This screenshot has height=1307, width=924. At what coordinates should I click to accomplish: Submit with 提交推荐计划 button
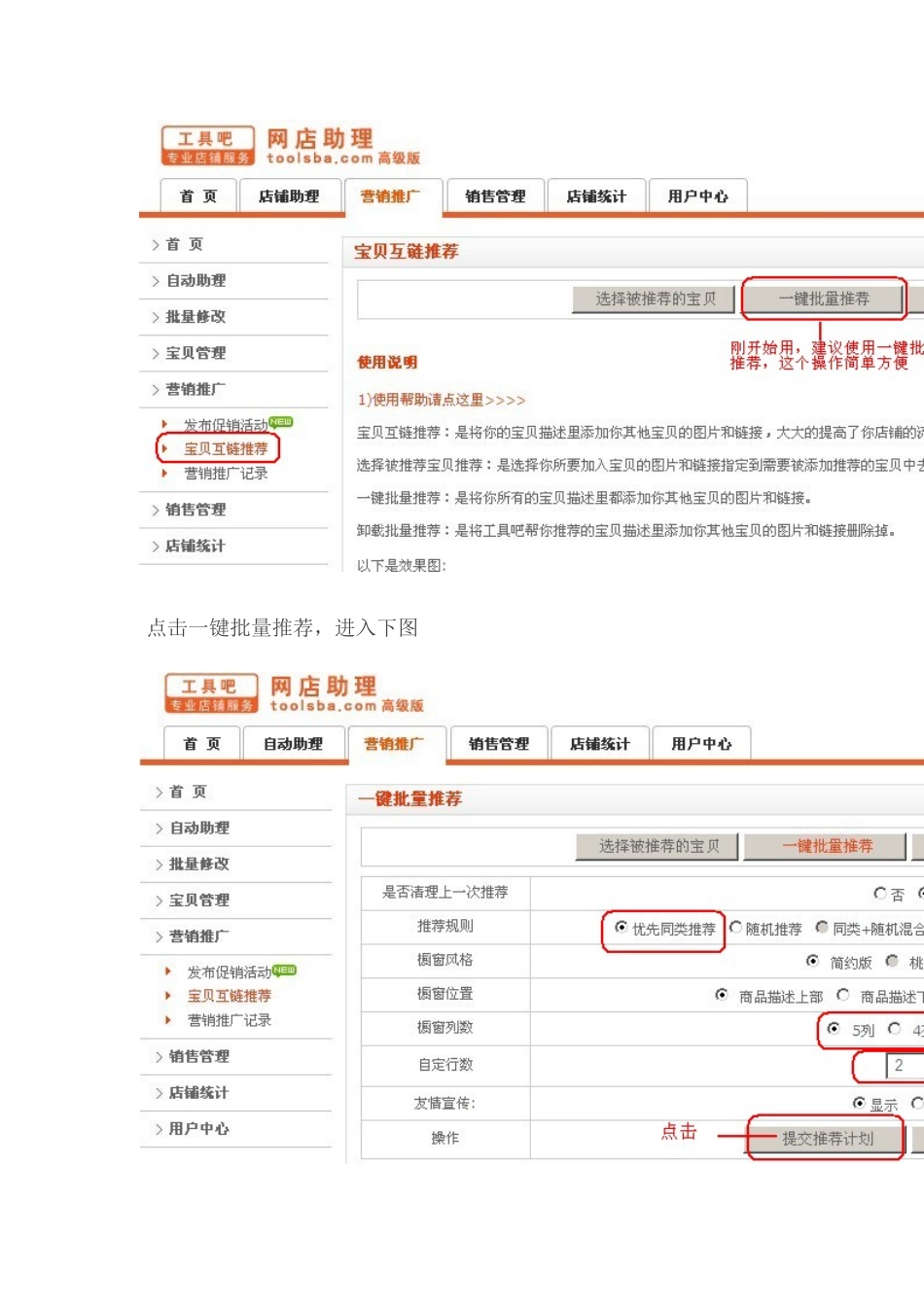(828, 1139)
